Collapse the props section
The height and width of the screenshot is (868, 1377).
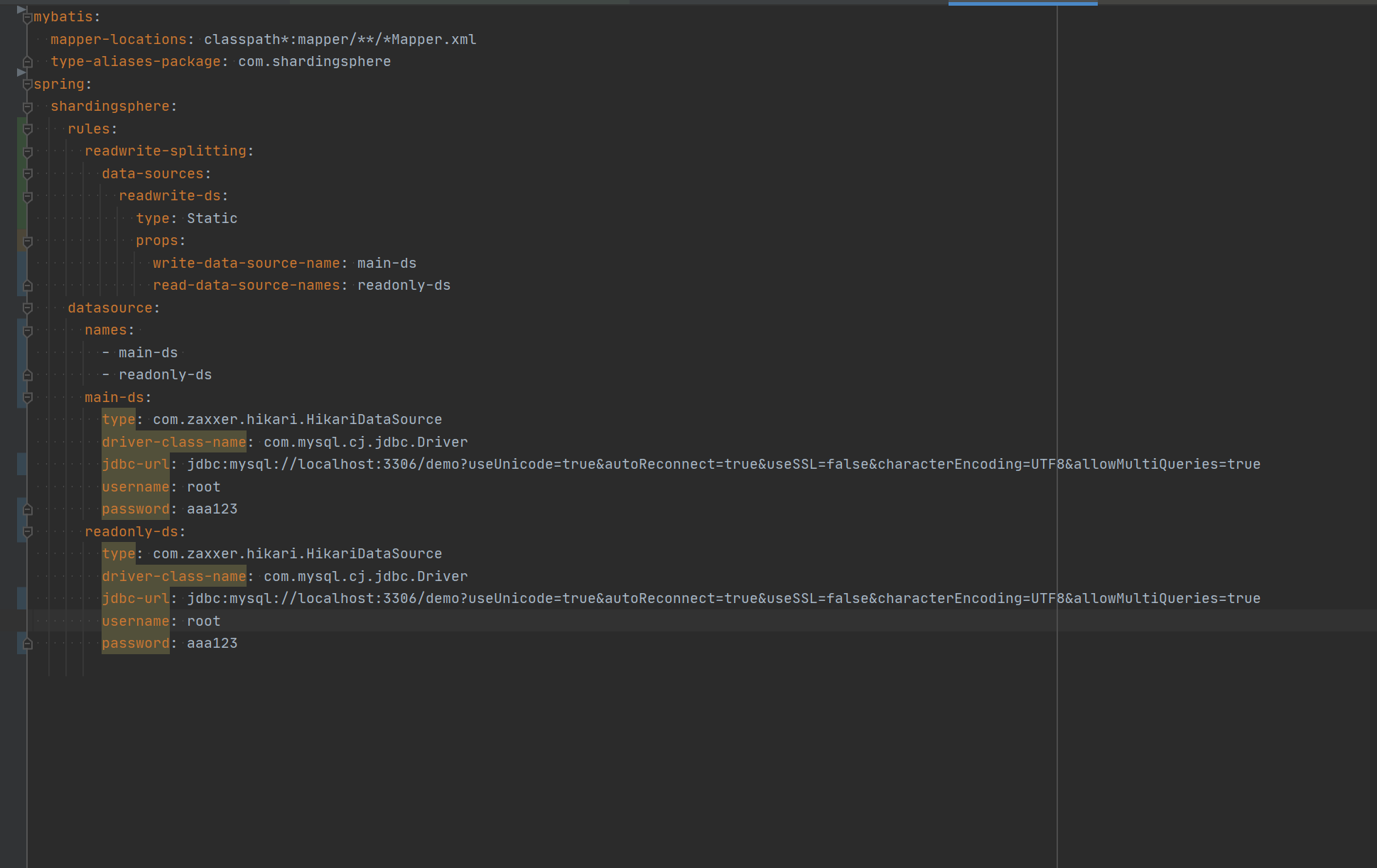point(27,242)
